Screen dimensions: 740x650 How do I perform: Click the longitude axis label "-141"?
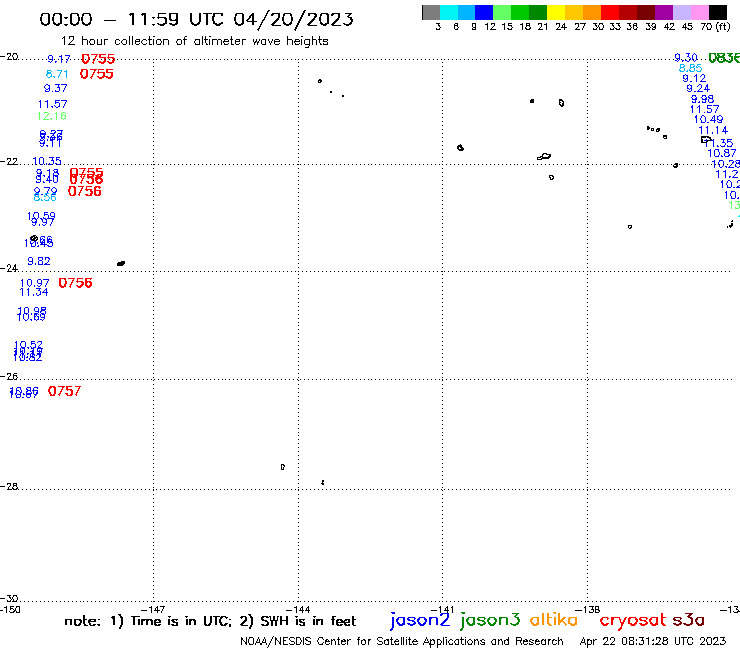point(443,609)
